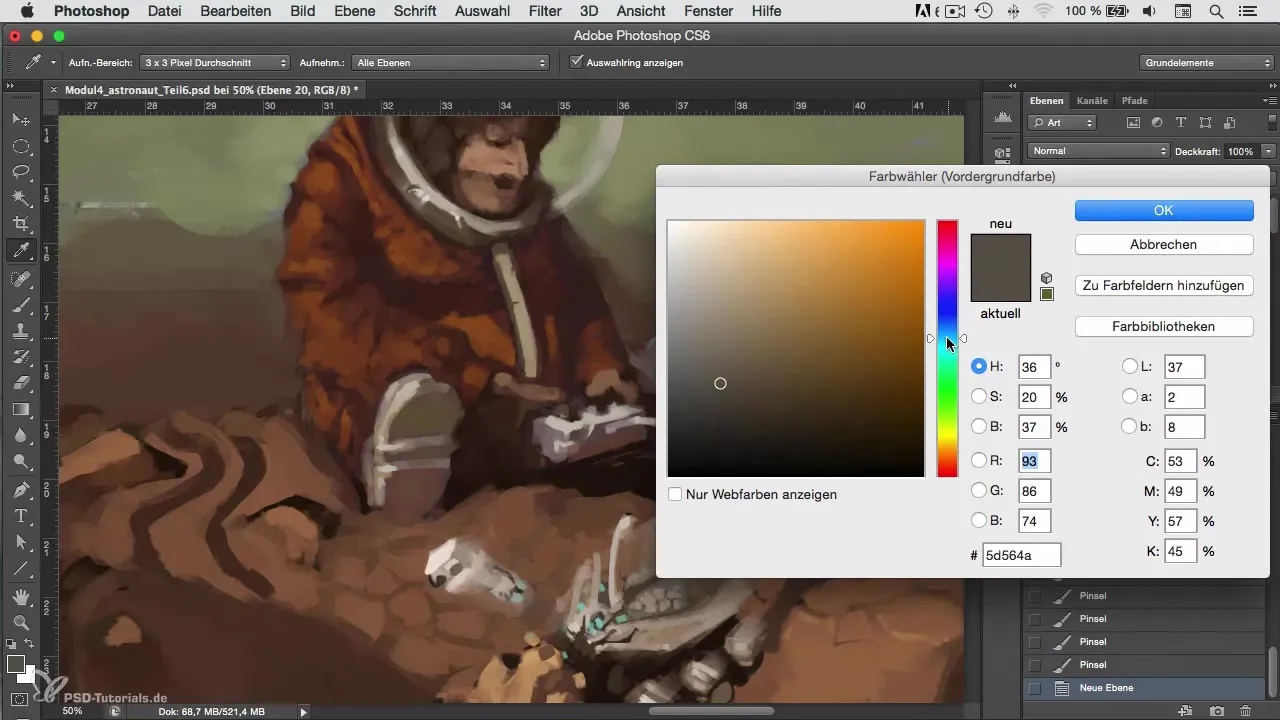This screenshot has width=1280, height=720.
Task: Switch to the Pfade tab
Action: [1135, 101]
